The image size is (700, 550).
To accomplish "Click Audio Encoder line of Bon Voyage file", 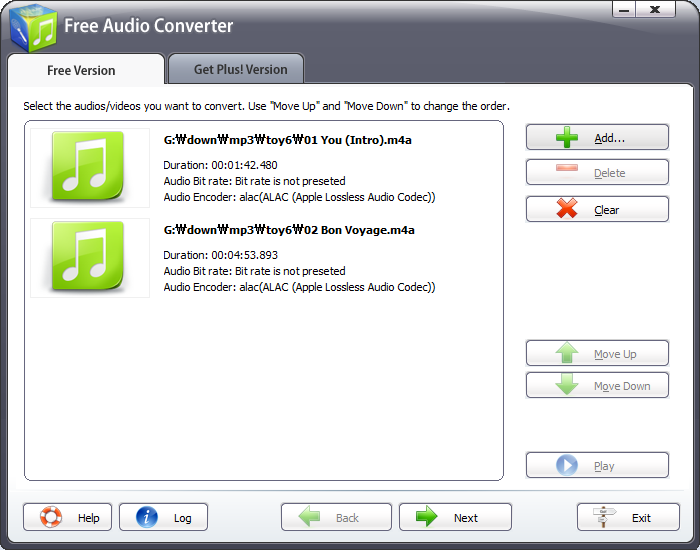I will click(x=299, y=288).
